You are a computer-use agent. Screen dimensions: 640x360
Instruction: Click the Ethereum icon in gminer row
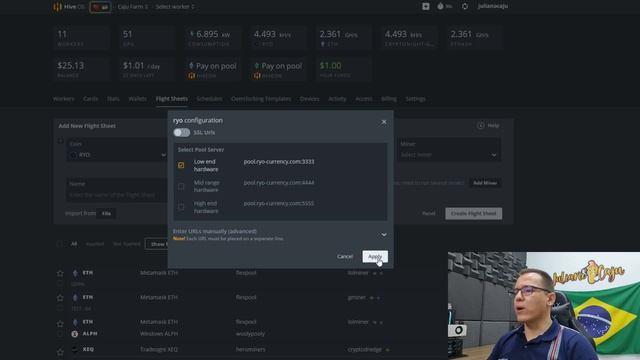(x=75, y=298)
